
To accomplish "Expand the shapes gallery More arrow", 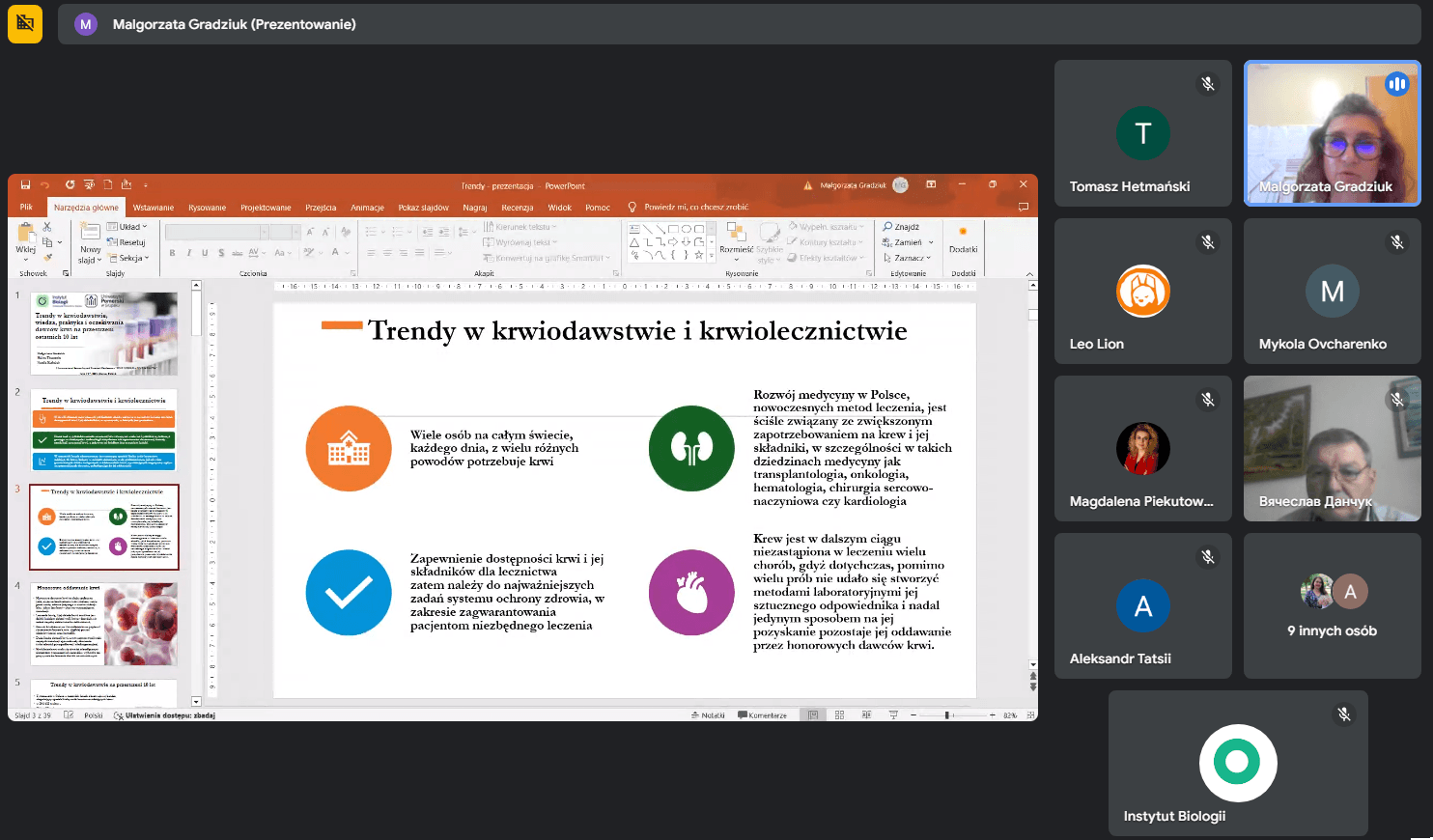I will (712, 257).
